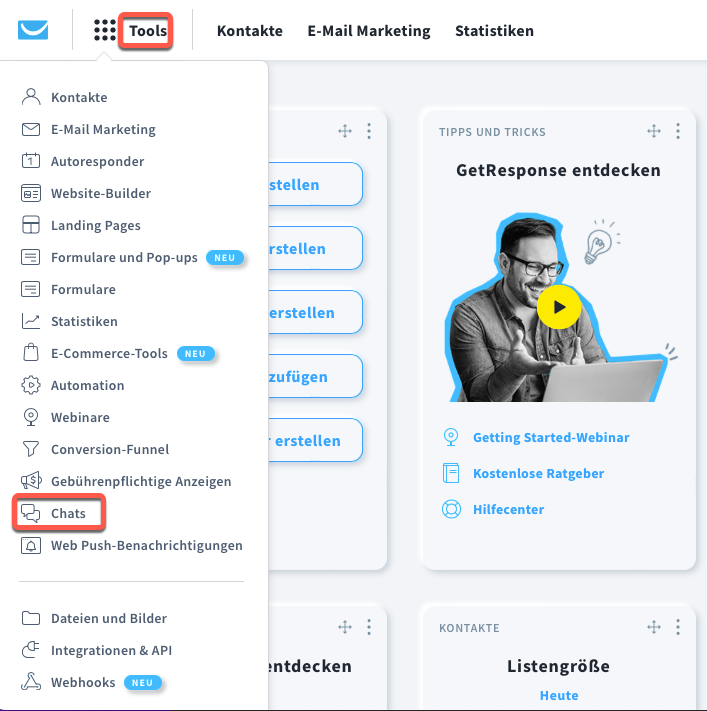Open Landing Pages in the tools list
This screenshot has height=711, width=707.
click(x=81, y=225)
